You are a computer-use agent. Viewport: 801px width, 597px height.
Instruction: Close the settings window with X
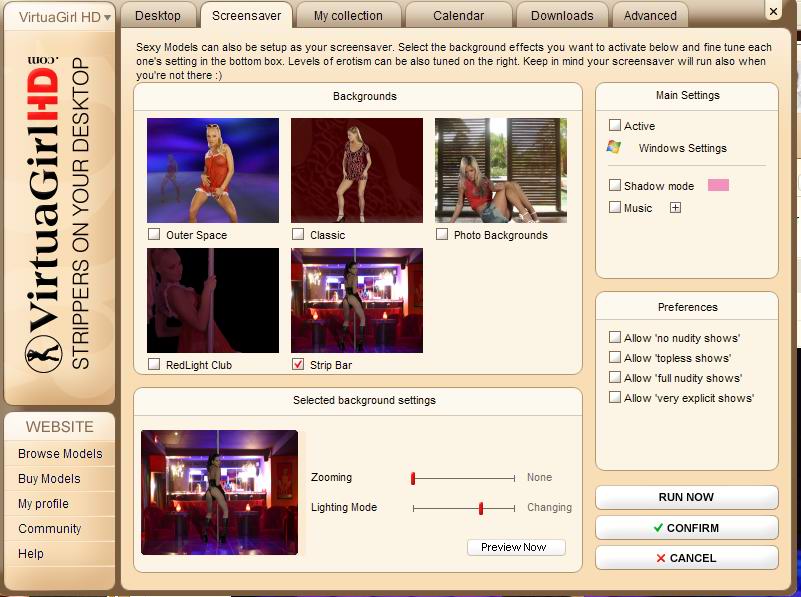pyautogui.click(x=773, y=11)
